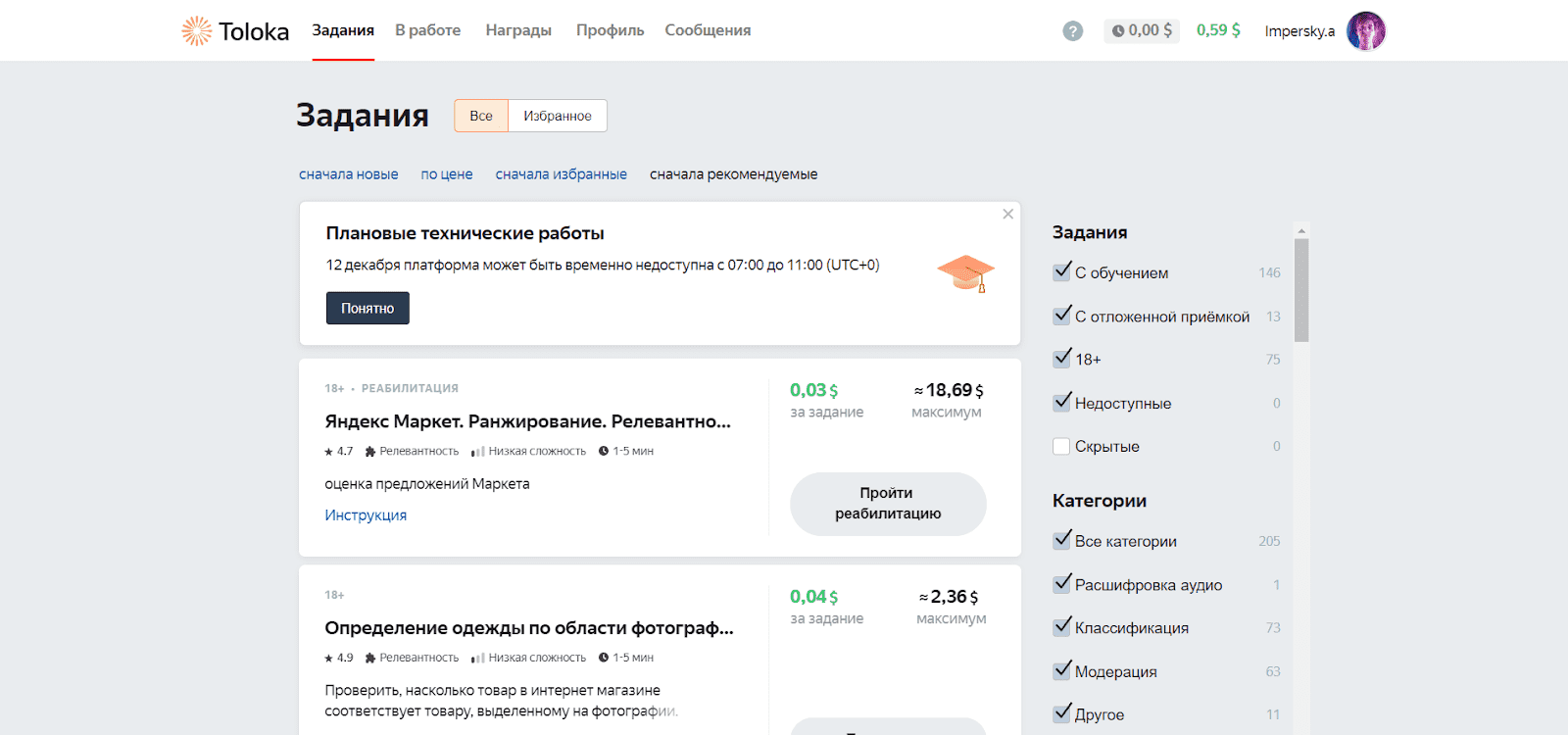The image size is (1568, 735).
Task: Click the Категории sidebar heading
Action: click(1100, 501)
